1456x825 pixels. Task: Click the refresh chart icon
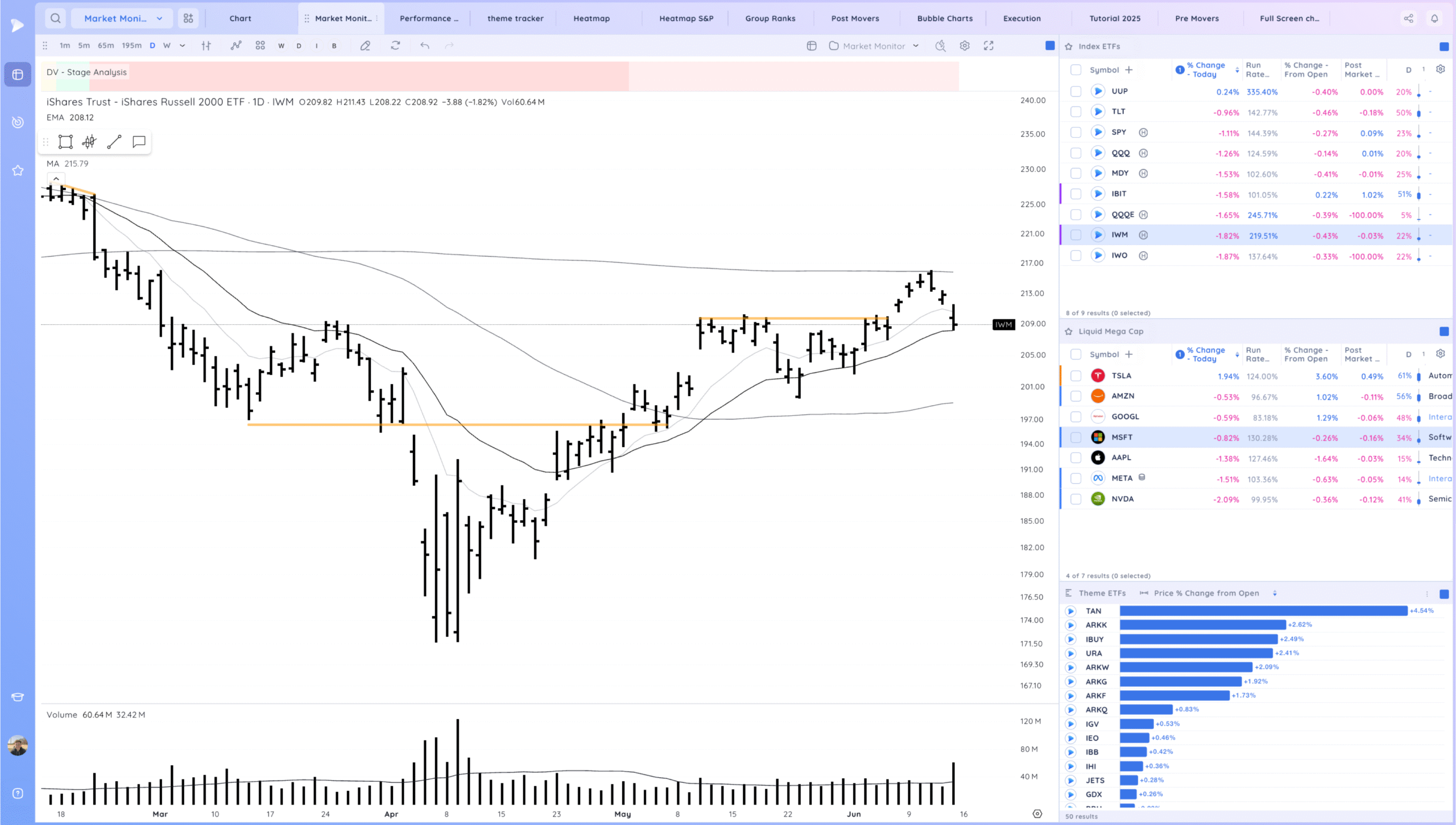pos(395,46)
